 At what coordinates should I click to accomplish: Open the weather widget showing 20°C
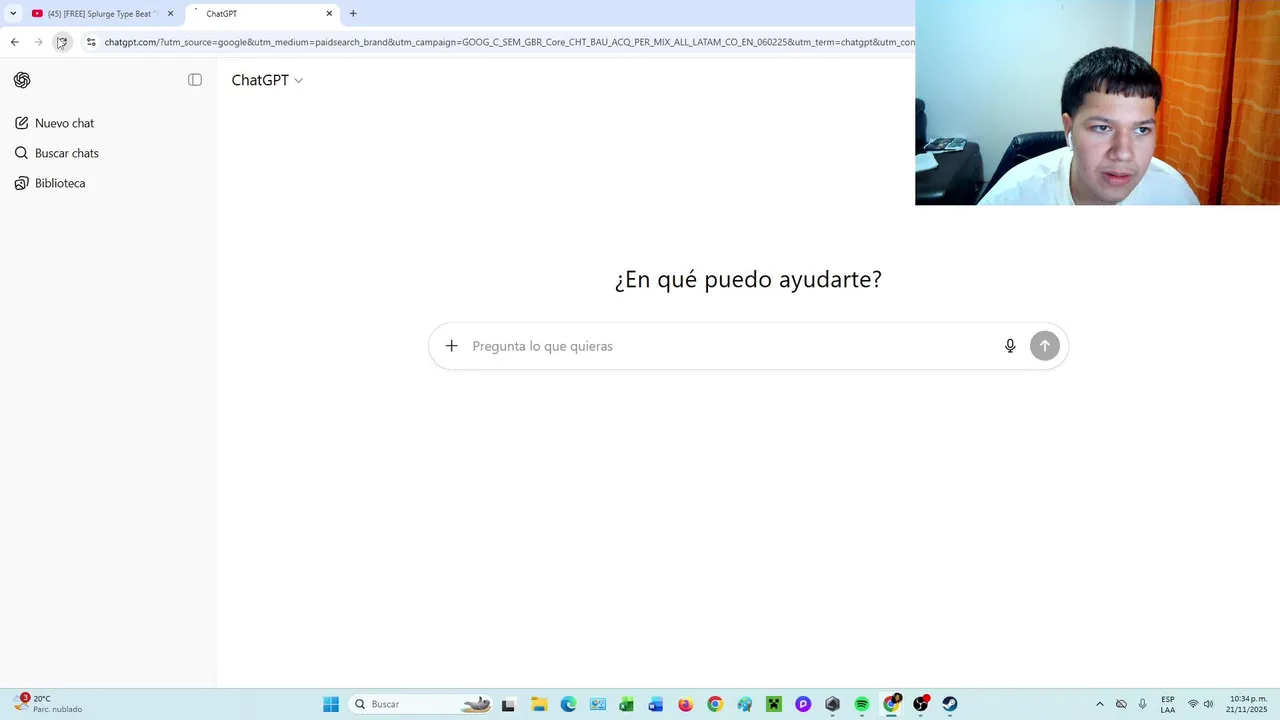[48, 704]
